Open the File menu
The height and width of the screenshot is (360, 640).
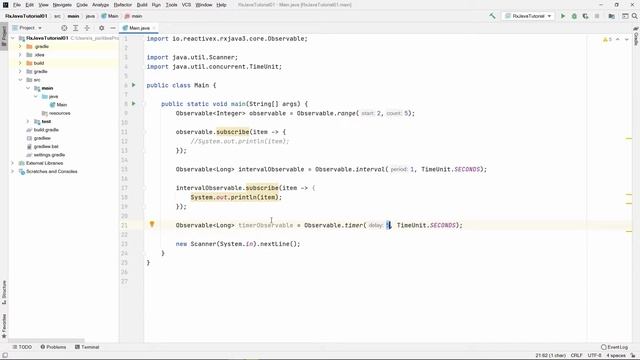click(17, 5)
